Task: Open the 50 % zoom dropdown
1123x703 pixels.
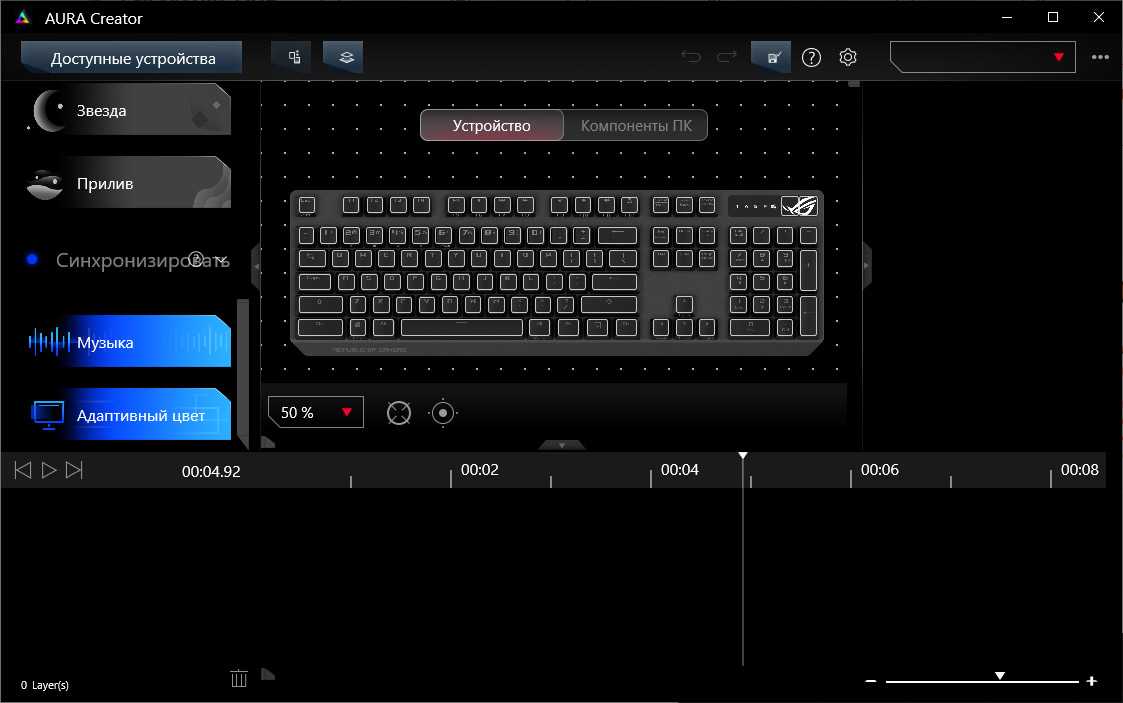Action: click(315, 412)
